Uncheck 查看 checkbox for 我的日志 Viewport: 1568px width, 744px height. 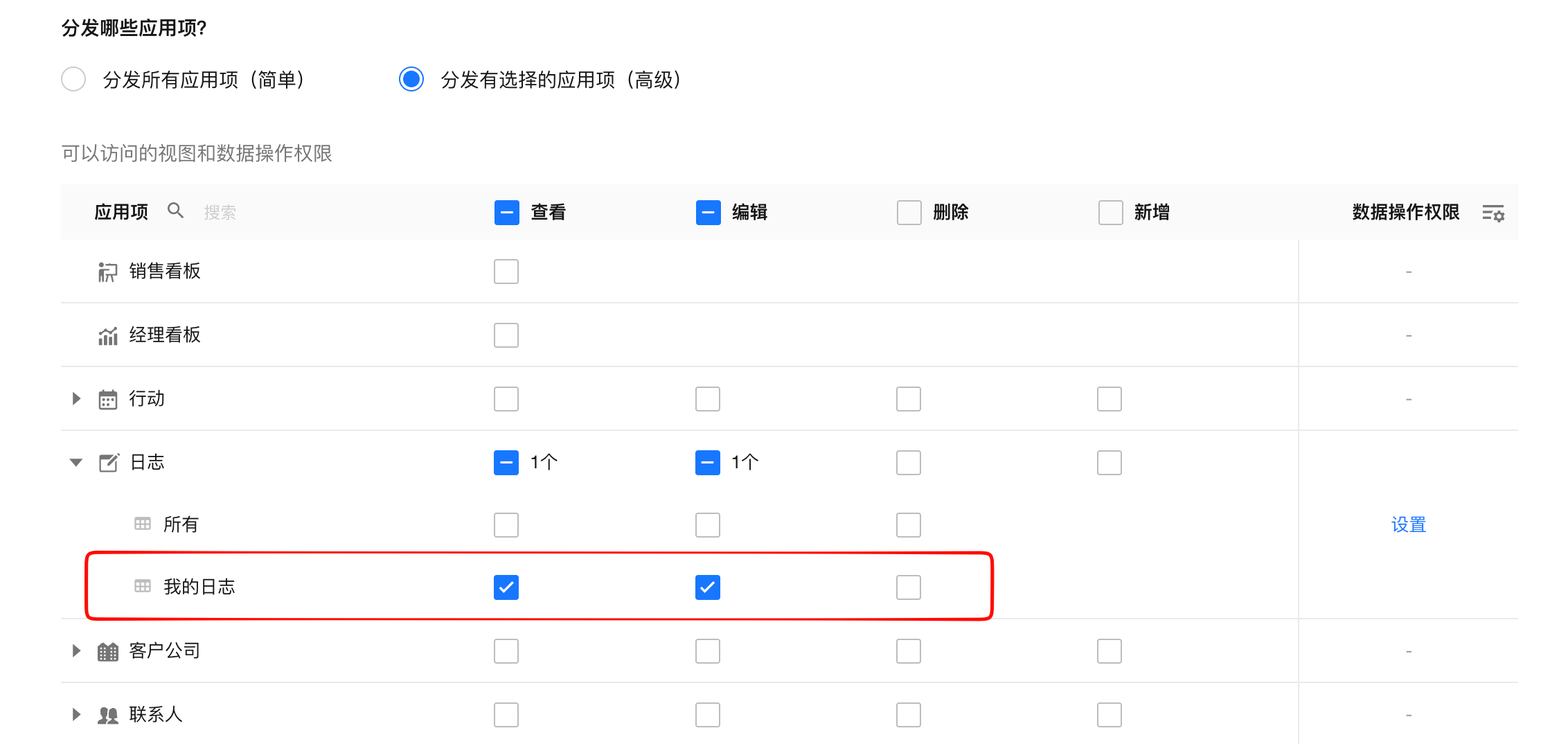[x=506, y=587]
